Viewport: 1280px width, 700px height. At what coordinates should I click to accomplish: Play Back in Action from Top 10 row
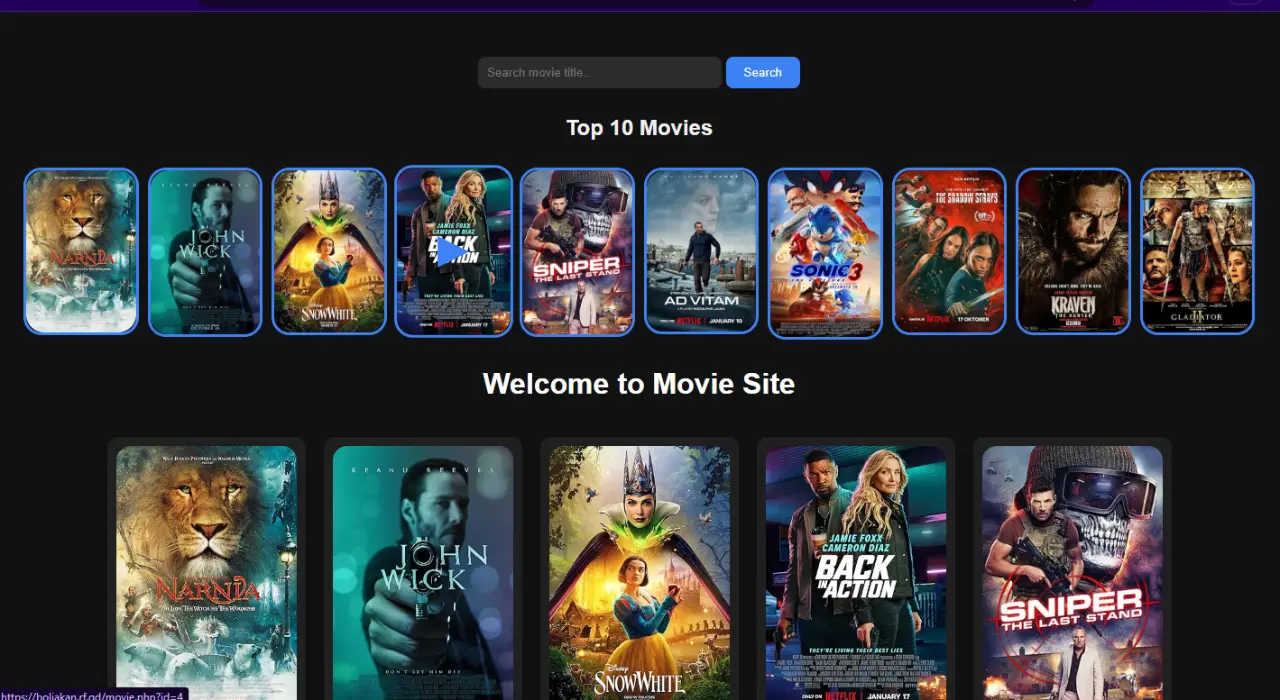click(453, 251)
